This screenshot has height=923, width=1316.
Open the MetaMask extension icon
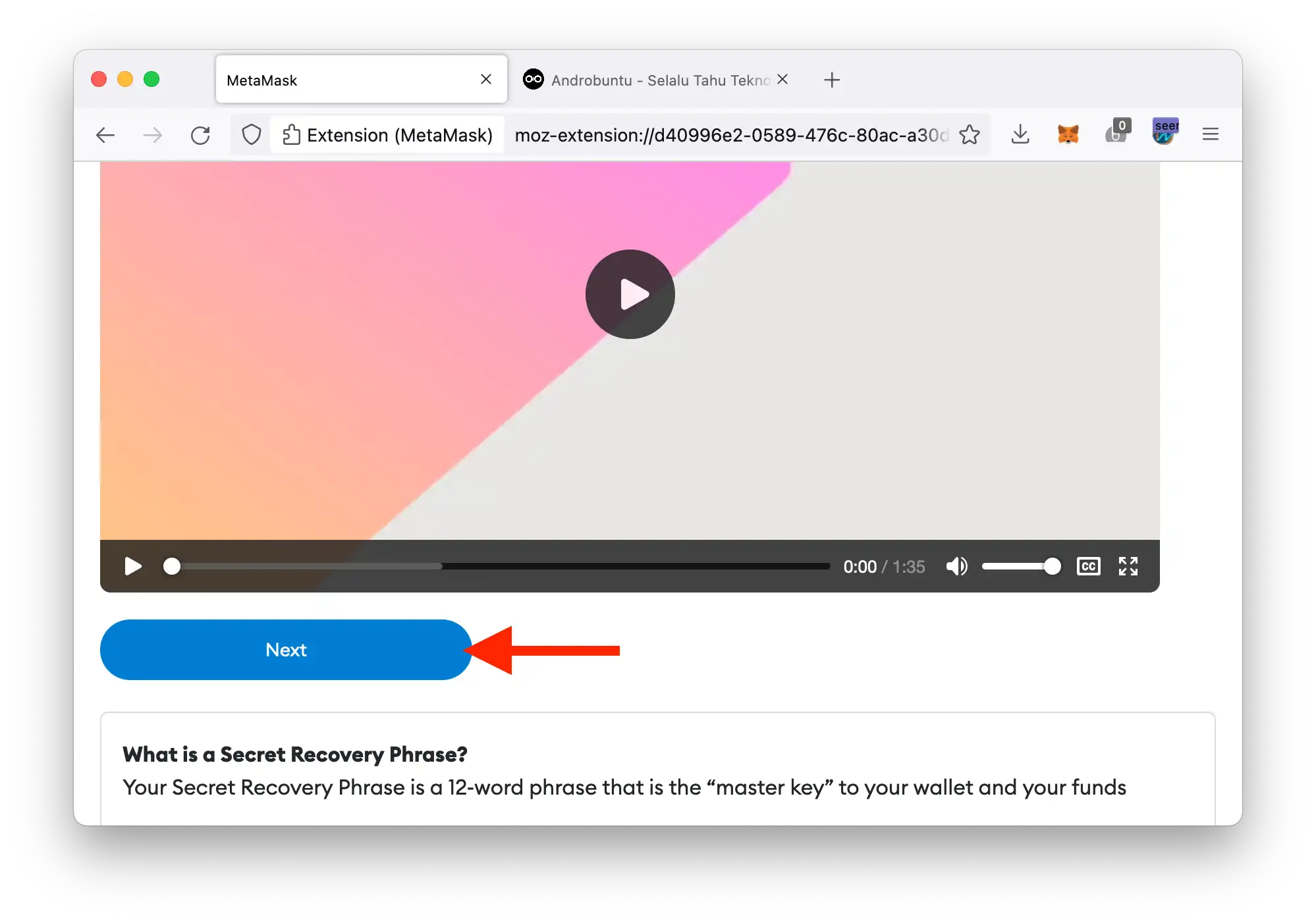coord(1068,134)
